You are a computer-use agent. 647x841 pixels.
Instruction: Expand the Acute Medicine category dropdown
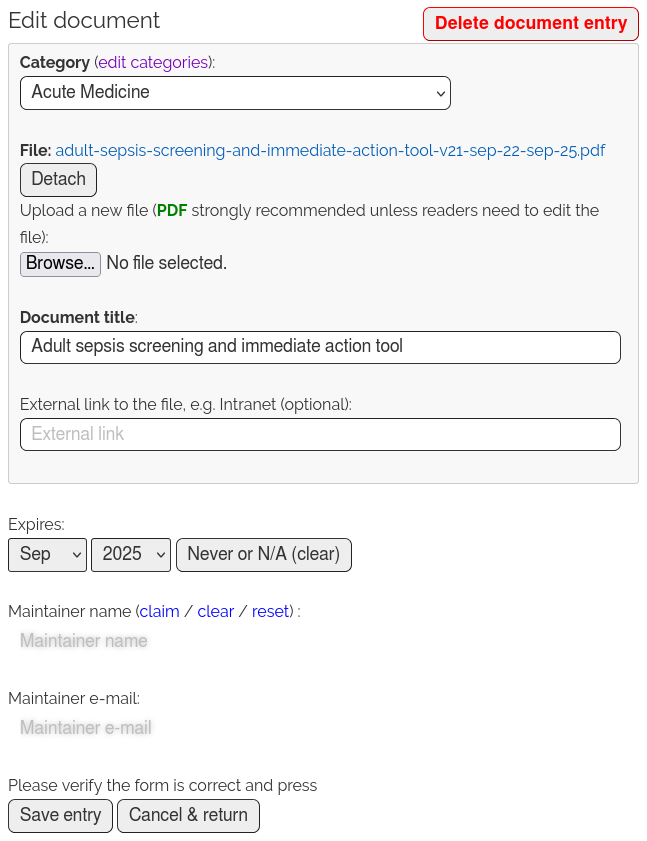[235, 93]
